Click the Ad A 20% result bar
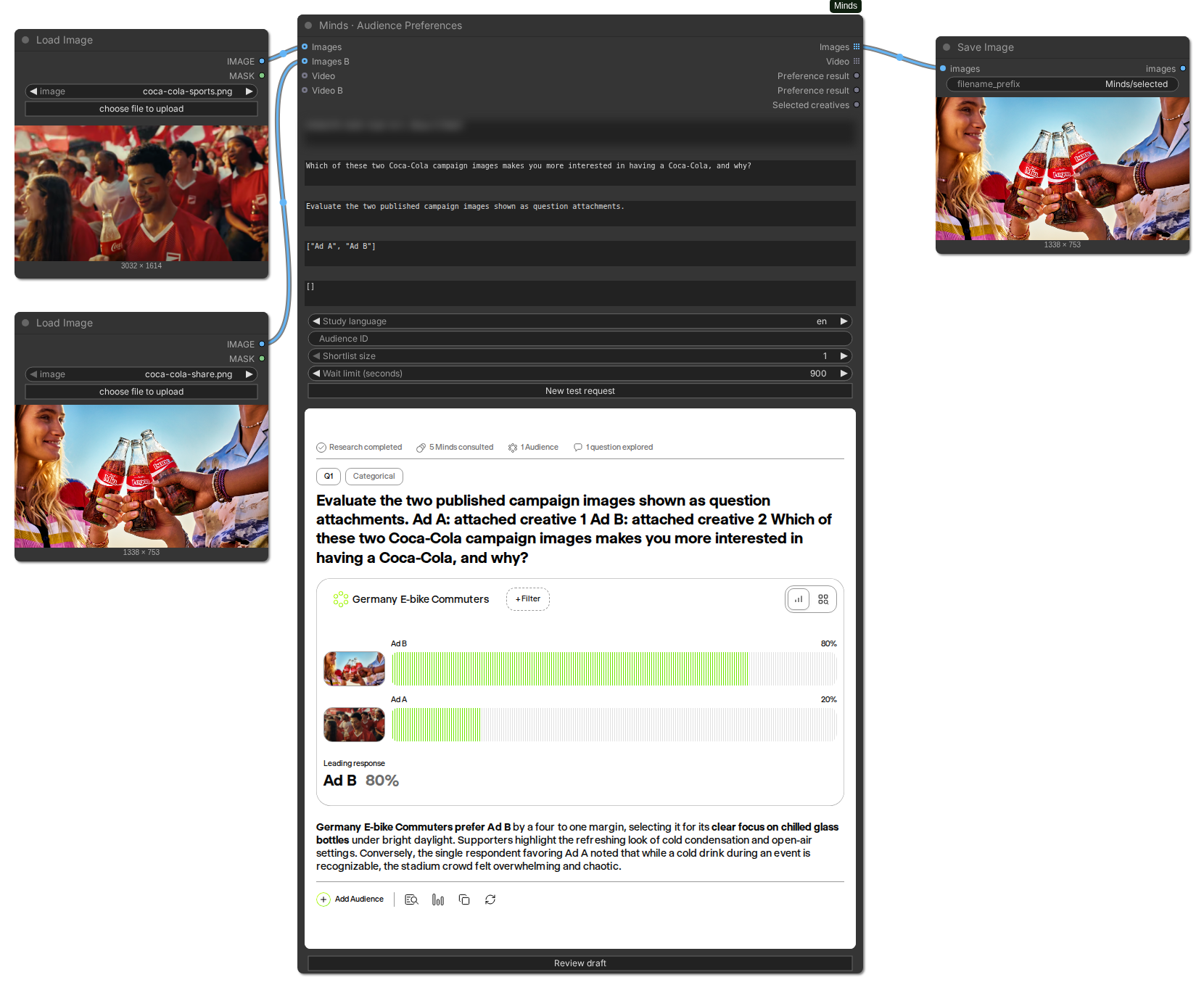This screenshot has height=988, width=1204. coord(614,725)
